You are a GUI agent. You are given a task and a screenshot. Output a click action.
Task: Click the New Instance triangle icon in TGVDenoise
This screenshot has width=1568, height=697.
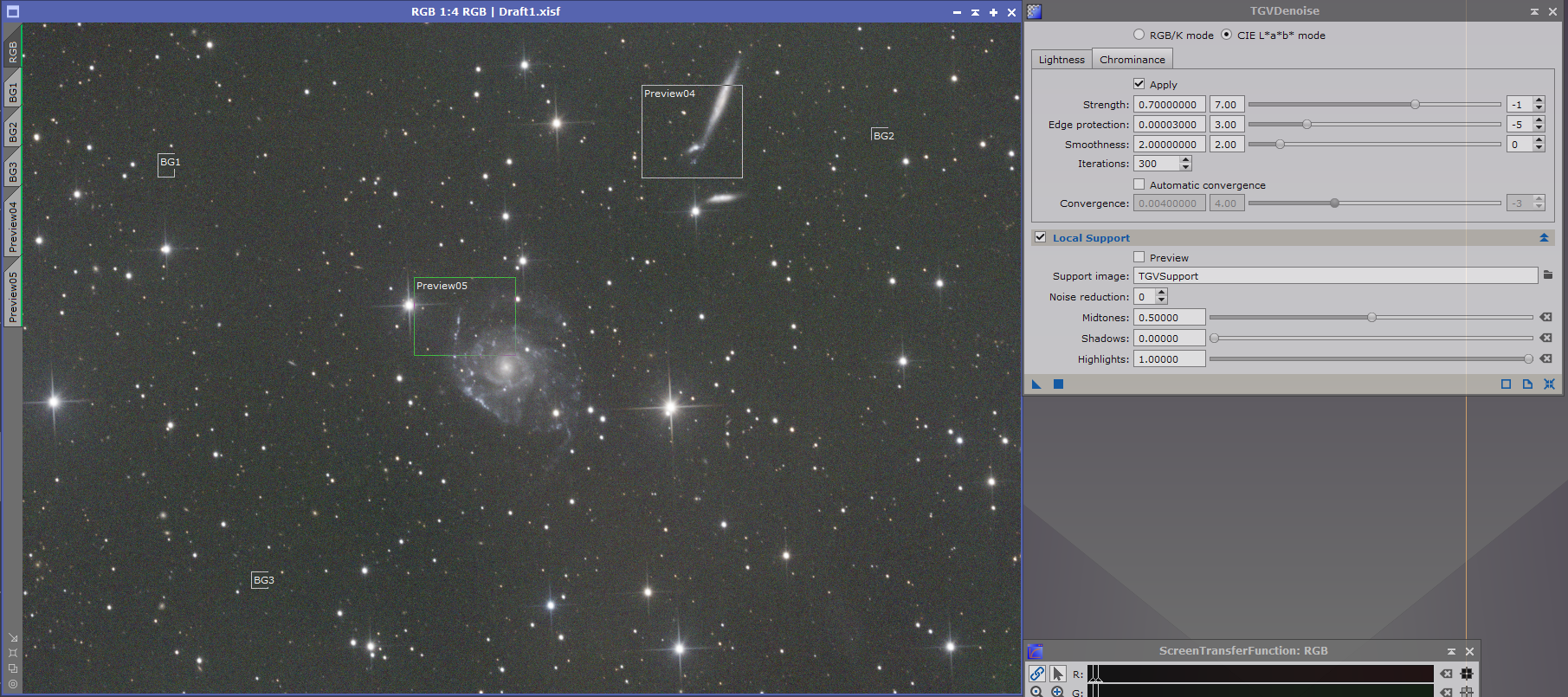click(x=1036, y=384)
